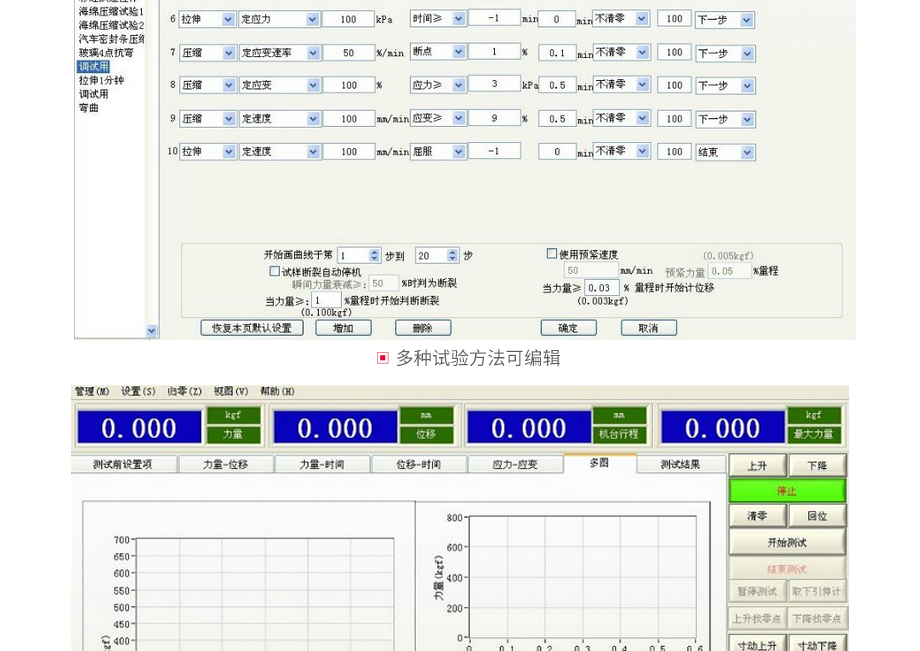
Task: Click the 增加 add step button
Action: click(343, 328)
